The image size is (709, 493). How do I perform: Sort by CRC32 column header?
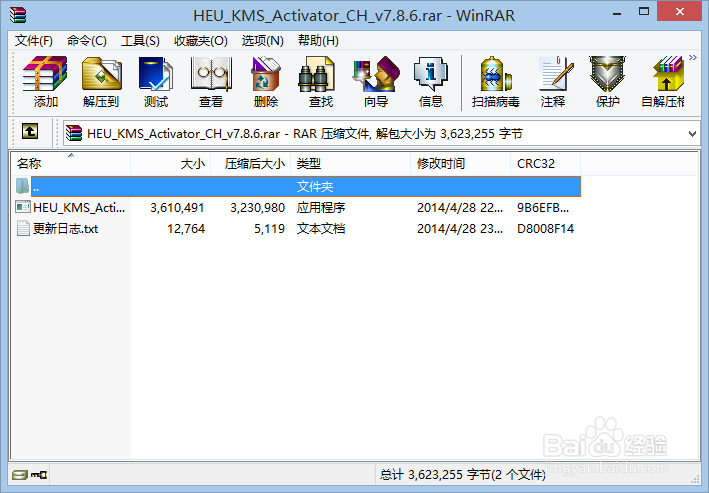(545, 164)
